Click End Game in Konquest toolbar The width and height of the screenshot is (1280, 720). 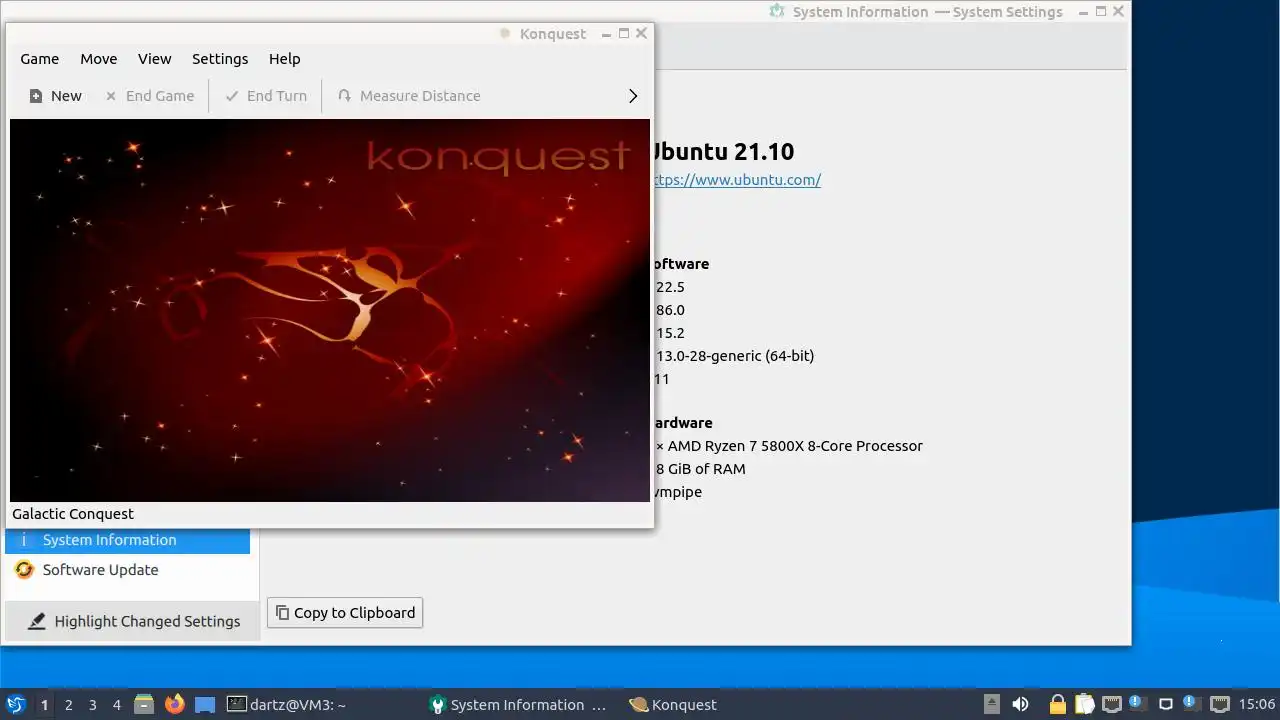[x=150, y=96]
